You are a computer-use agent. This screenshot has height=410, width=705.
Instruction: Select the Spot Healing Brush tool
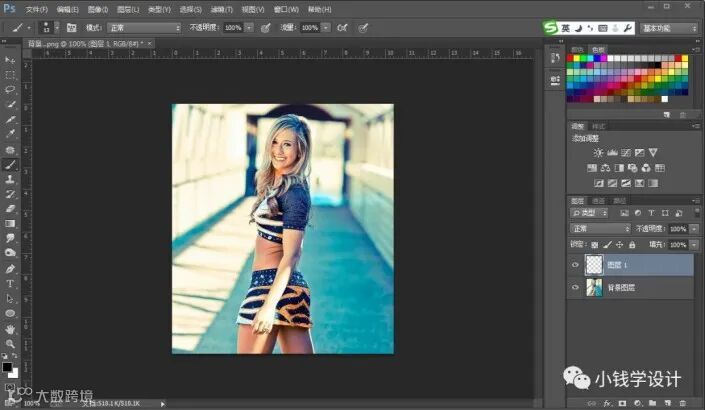coord(10,150)
